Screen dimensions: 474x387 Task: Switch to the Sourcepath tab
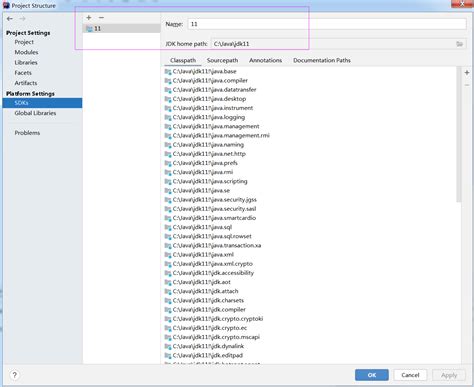222,60
